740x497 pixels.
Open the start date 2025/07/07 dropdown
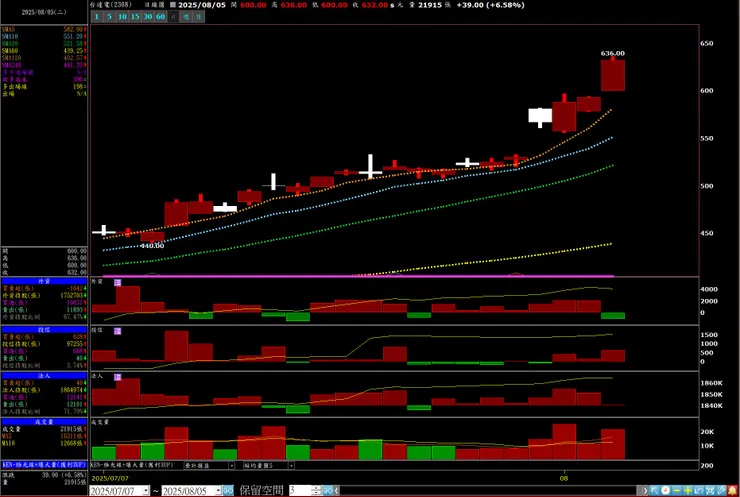(146, 491)
